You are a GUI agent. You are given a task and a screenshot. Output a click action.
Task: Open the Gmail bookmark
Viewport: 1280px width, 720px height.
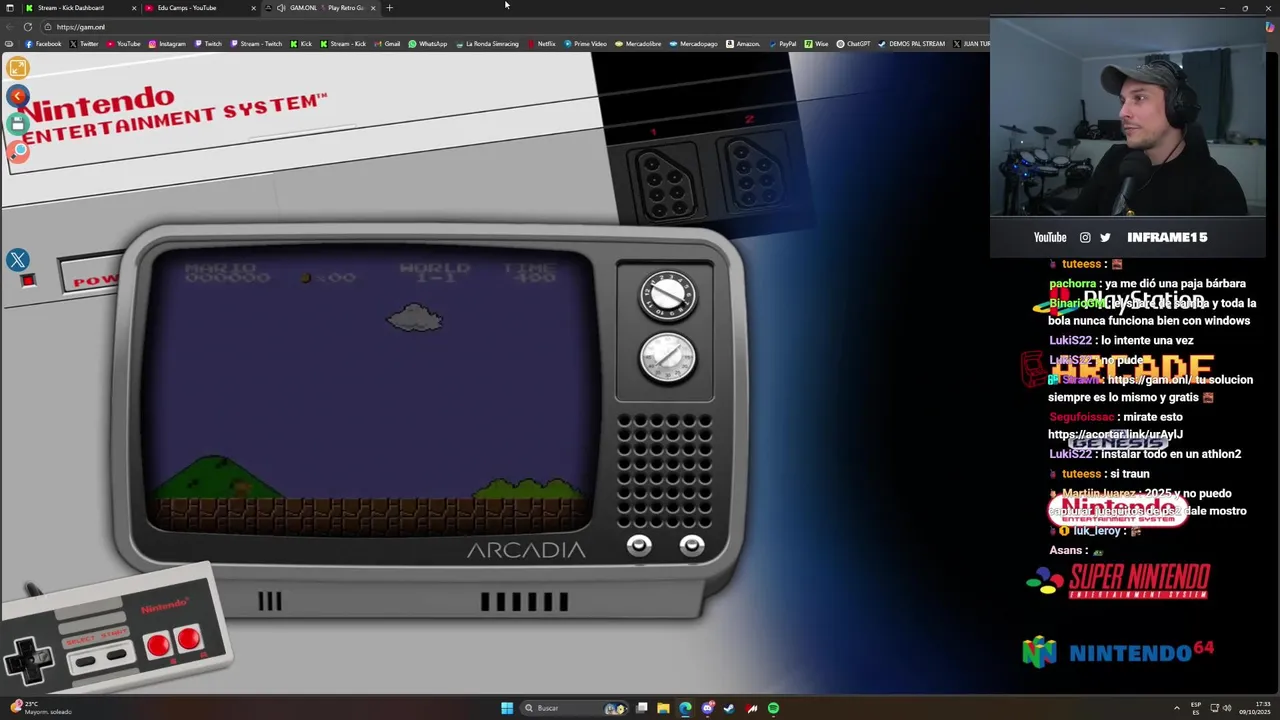pos(387,44)
